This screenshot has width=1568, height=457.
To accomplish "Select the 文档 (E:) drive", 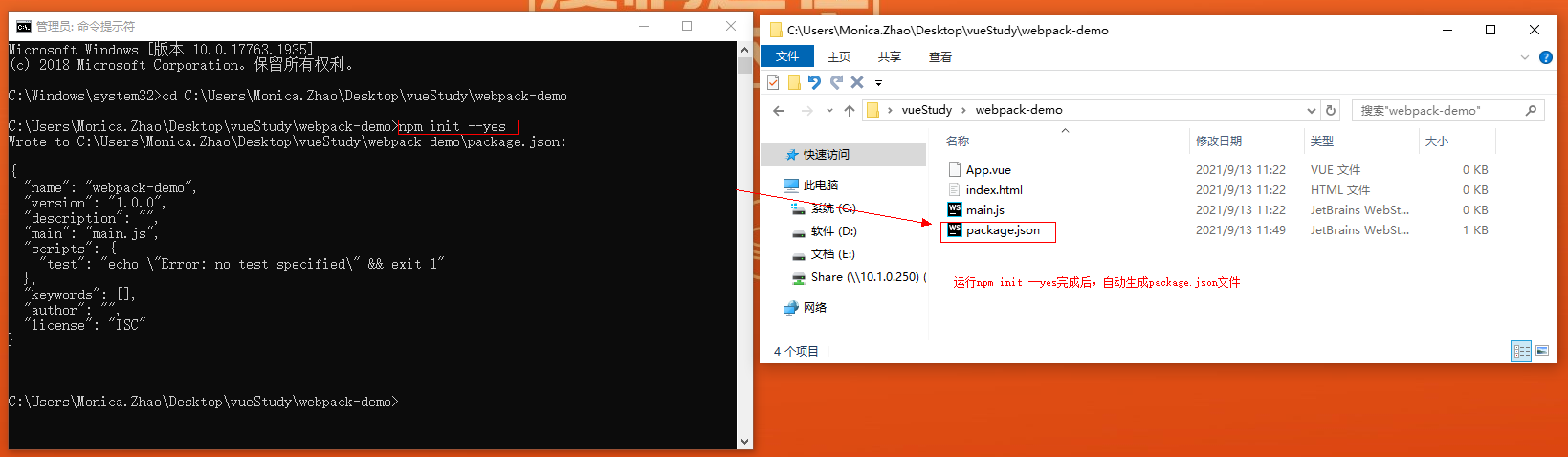I will [x=832, y=254].
